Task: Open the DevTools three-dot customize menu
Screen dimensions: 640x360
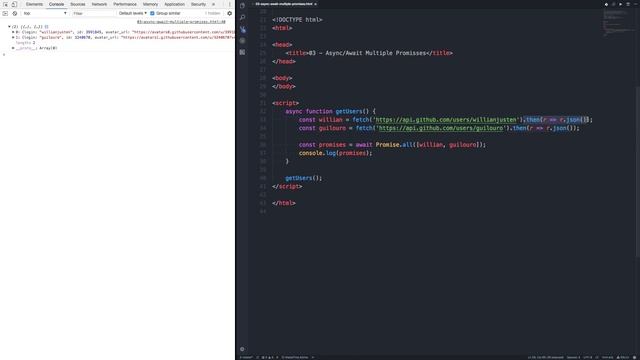Action: click(229, 4)
